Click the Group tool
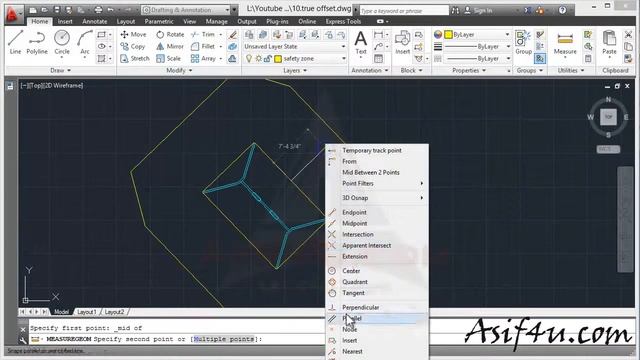 pyautogui.click(x=523, y=43)
